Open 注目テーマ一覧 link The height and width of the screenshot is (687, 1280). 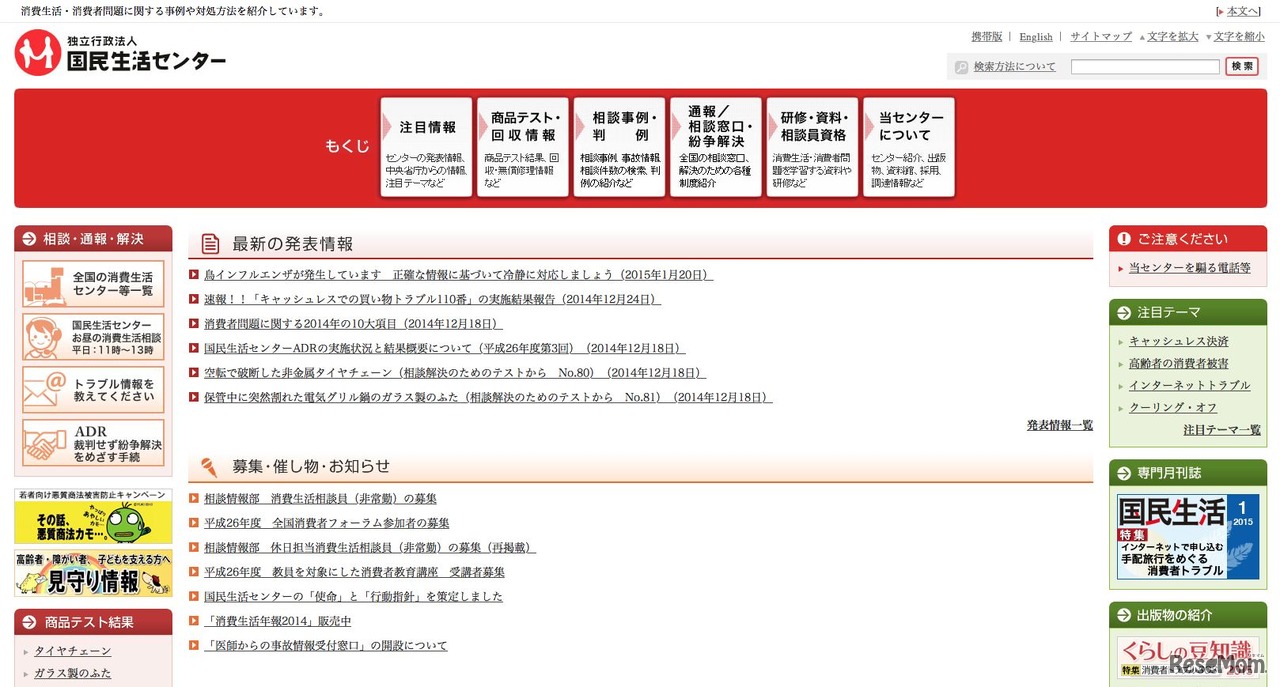1222,430
